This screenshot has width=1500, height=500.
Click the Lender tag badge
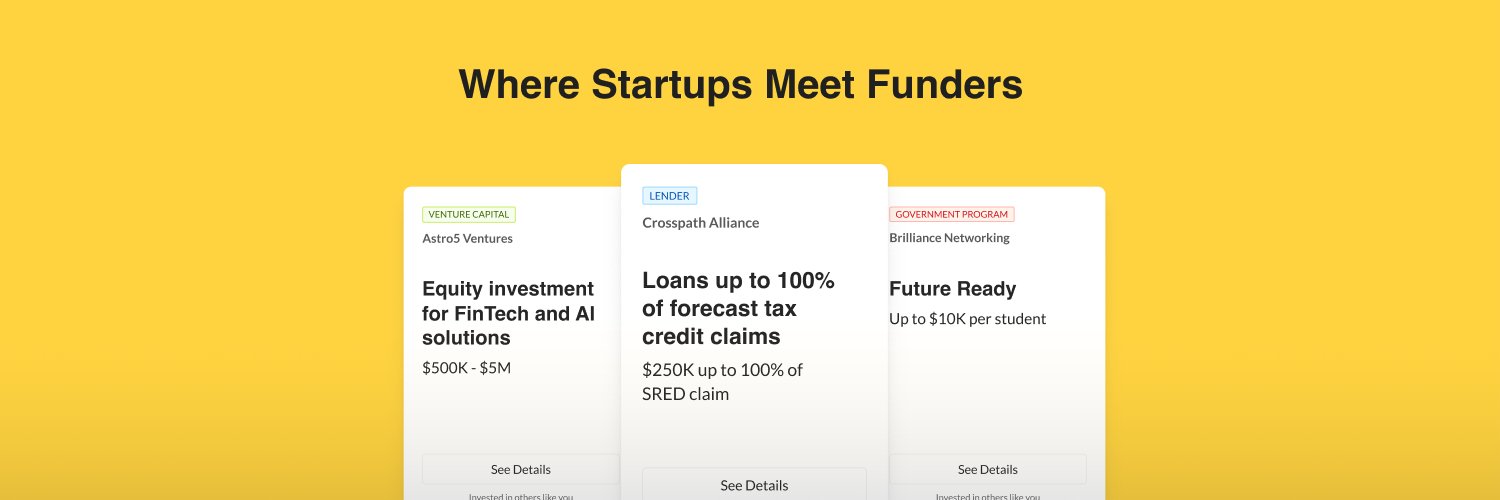[x=669, y=196]
